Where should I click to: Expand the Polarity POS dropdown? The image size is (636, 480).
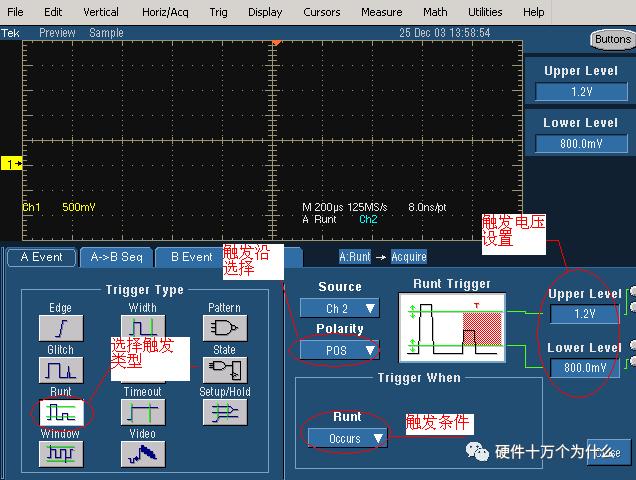point(339,350)
